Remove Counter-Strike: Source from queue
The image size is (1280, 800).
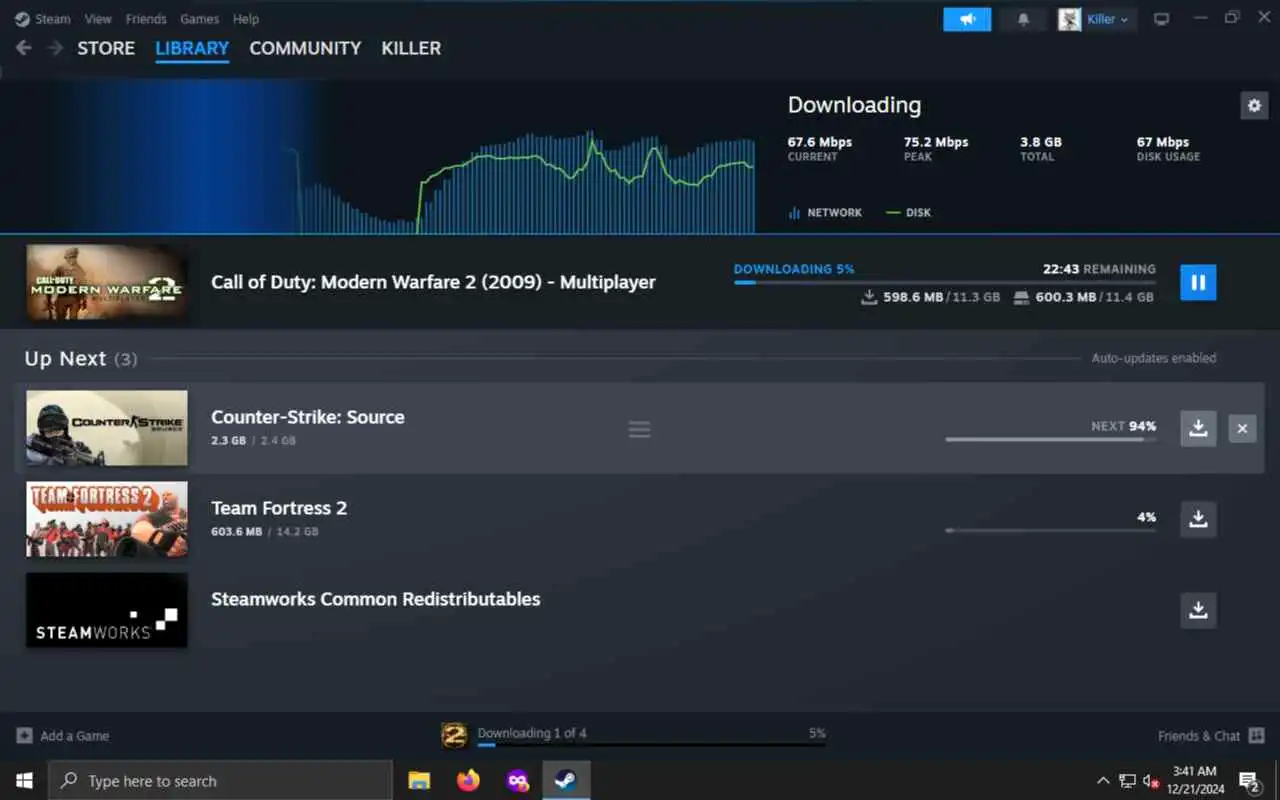pos(1242,428)
